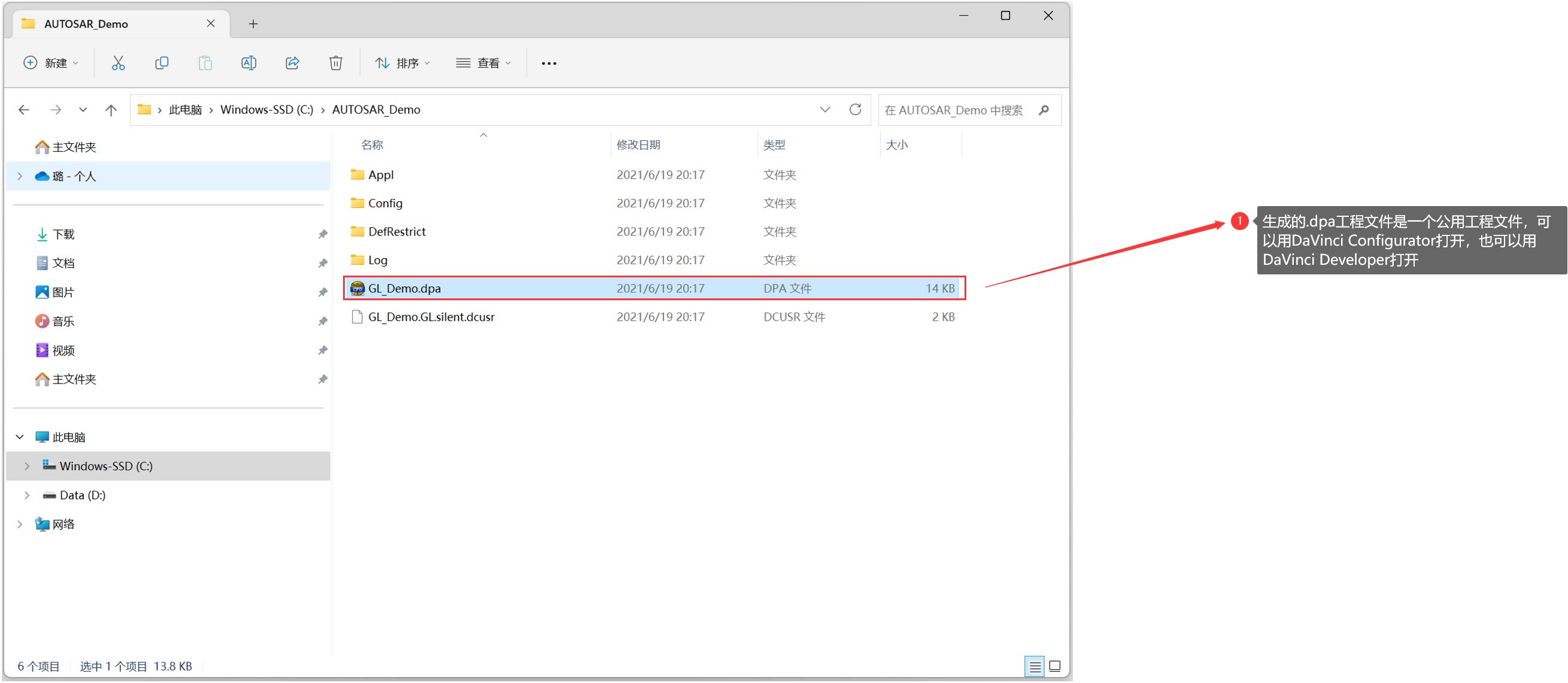Expand the Windows-SSD (C:) tree node

point(27,466)
